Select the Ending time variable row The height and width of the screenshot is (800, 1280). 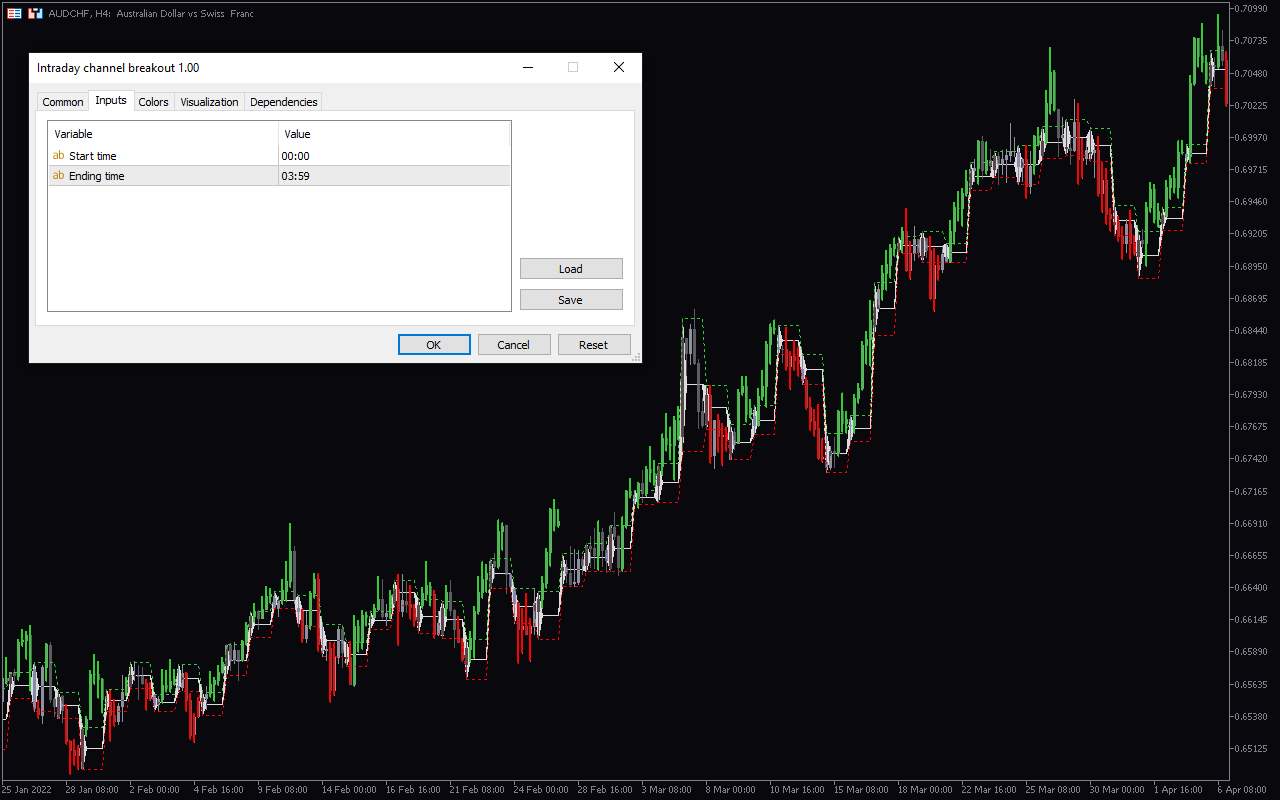pyautogui.click(x=279, y=176)
